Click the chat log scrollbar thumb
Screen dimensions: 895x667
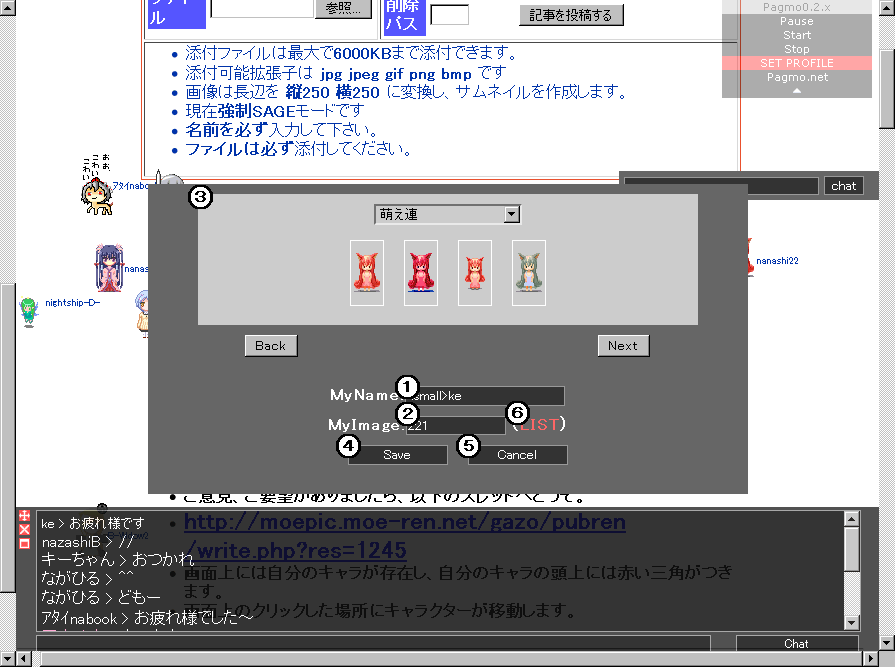tap(851, 548)
